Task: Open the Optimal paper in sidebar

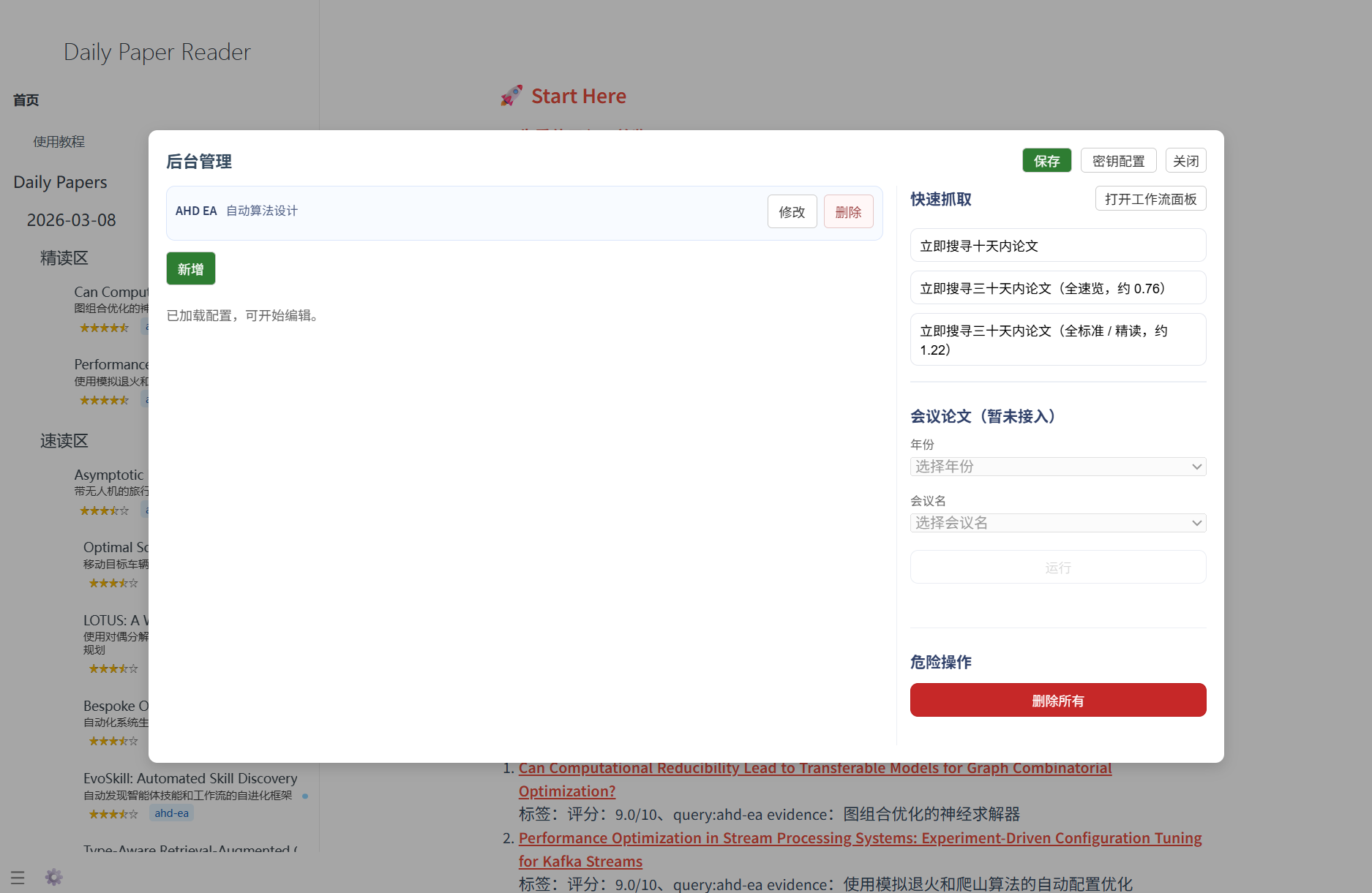Action: pos(116,547)
